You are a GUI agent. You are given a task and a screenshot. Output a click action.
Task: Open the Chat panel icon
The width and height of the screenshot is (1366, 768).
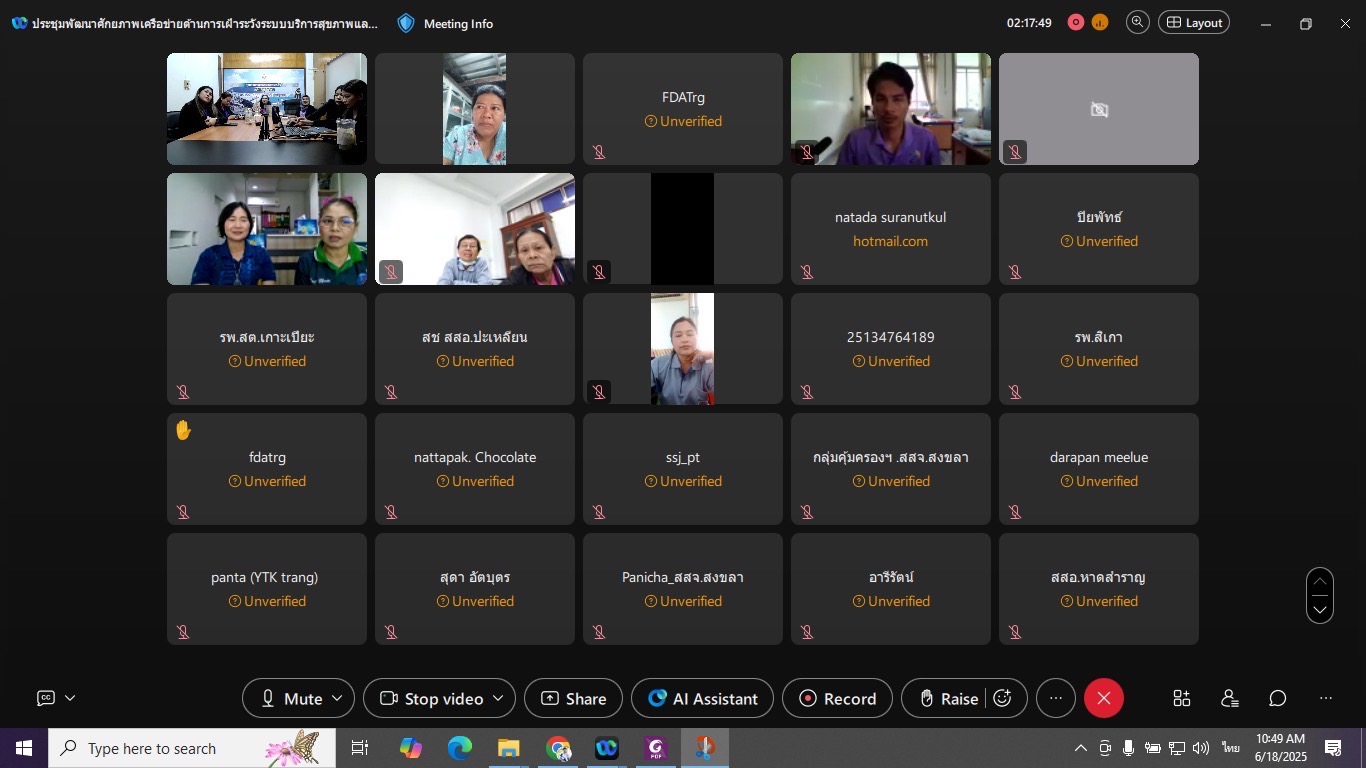click(x=1277, y=698)
